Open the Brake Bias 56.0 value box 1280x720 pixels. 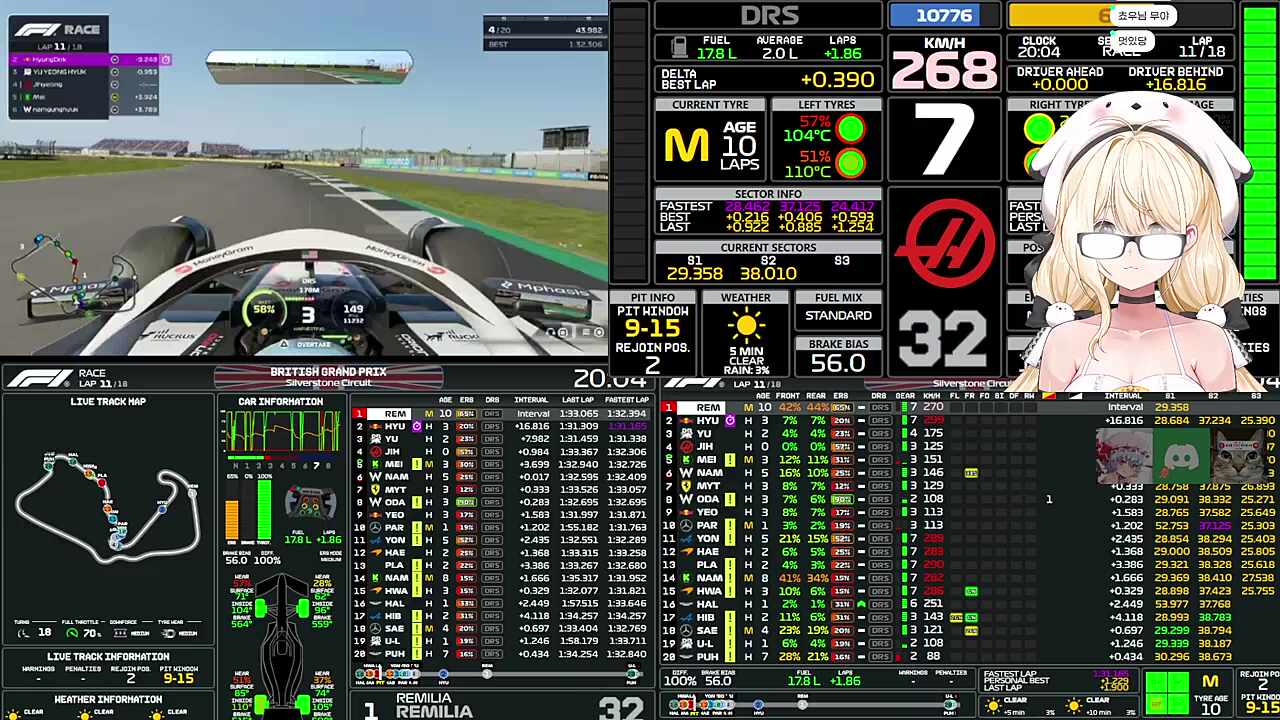[838, 365]
